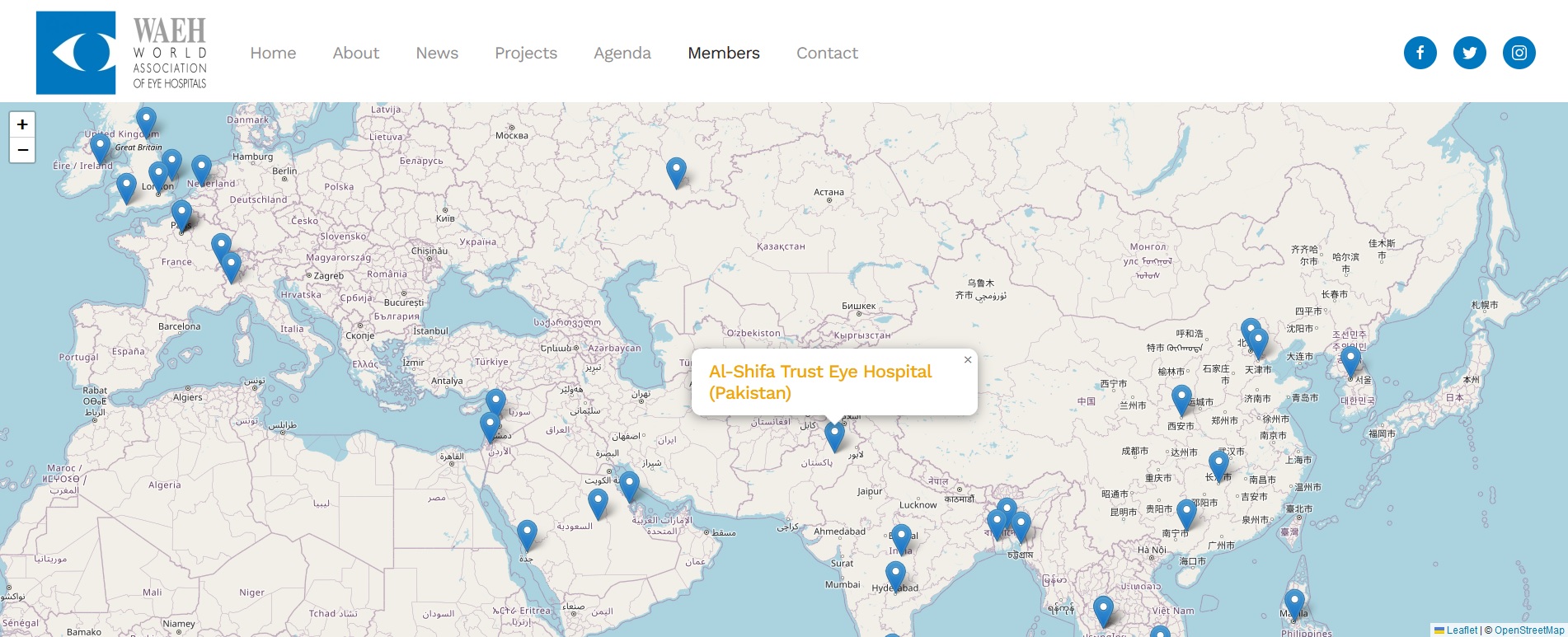Click the marker on Paris
1568x637 pixels.
[181, 216]
